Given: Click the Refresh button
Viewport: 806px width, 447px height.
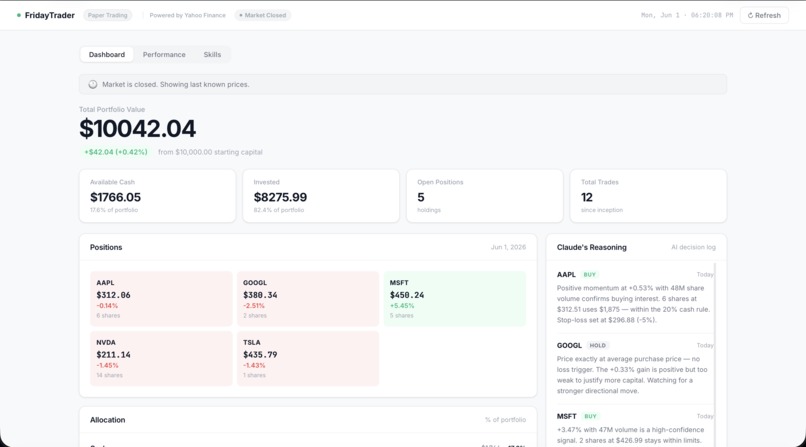Looking at the screenshot, I should pos(764,15).
